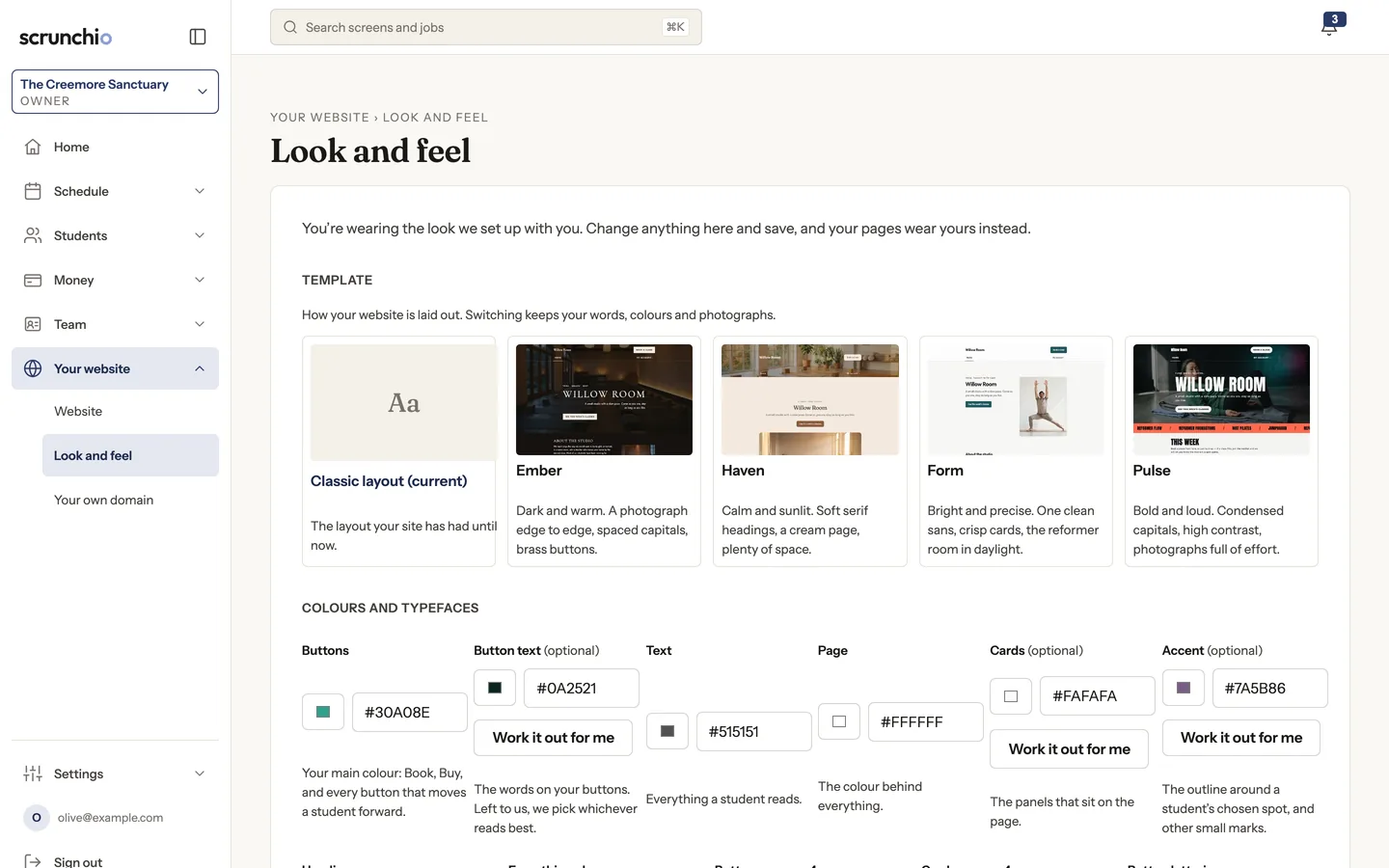Click Work it out for me under Cards
Image resolution: width=1389 pixels, height=868 pixels.
(x=1069, y=749)
